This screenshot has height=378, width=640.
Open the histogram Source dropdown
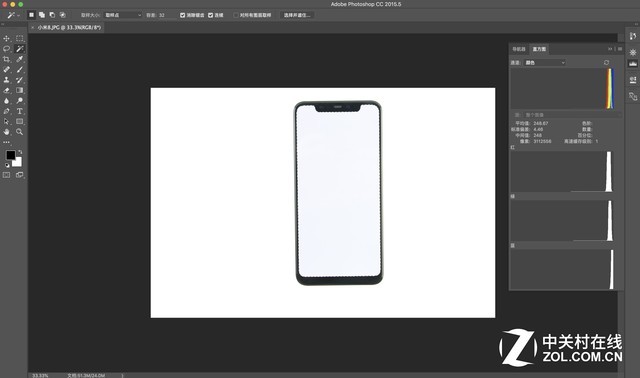point(573,115)
